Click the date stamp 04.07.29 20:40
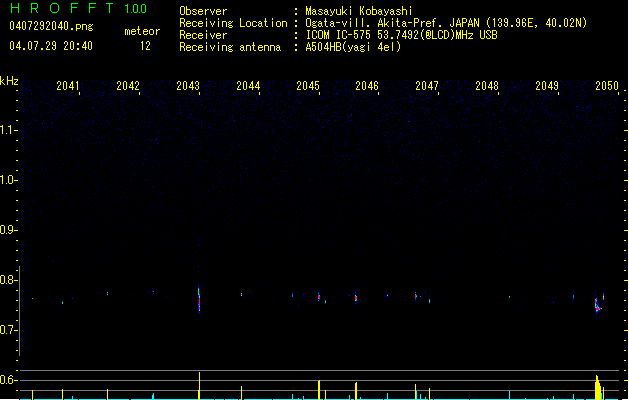Screen dimensions: 629x400 coord(51,46)
